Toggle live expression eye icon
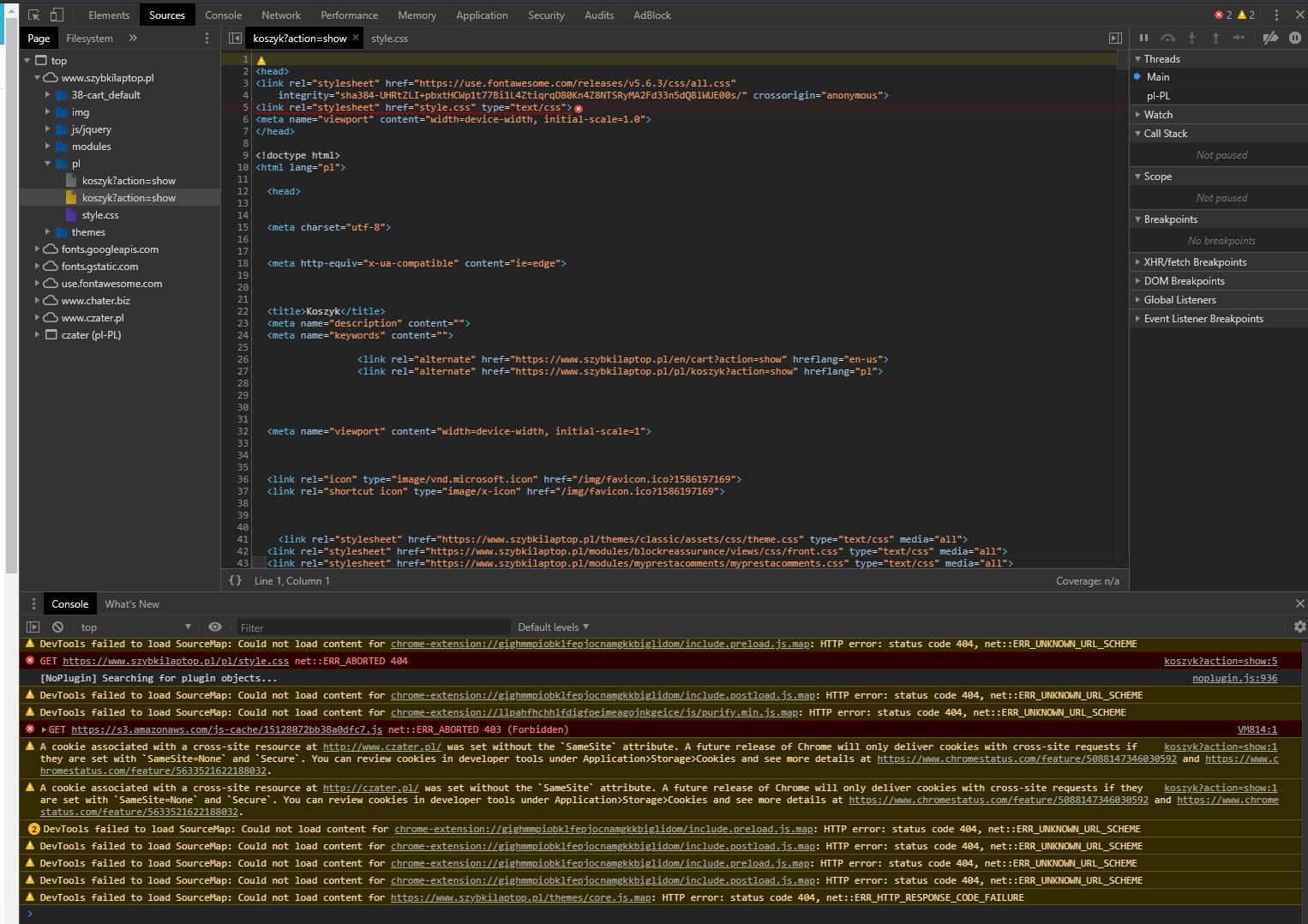The height and width of the screenshot is (924, 1308). click(215, 627)
